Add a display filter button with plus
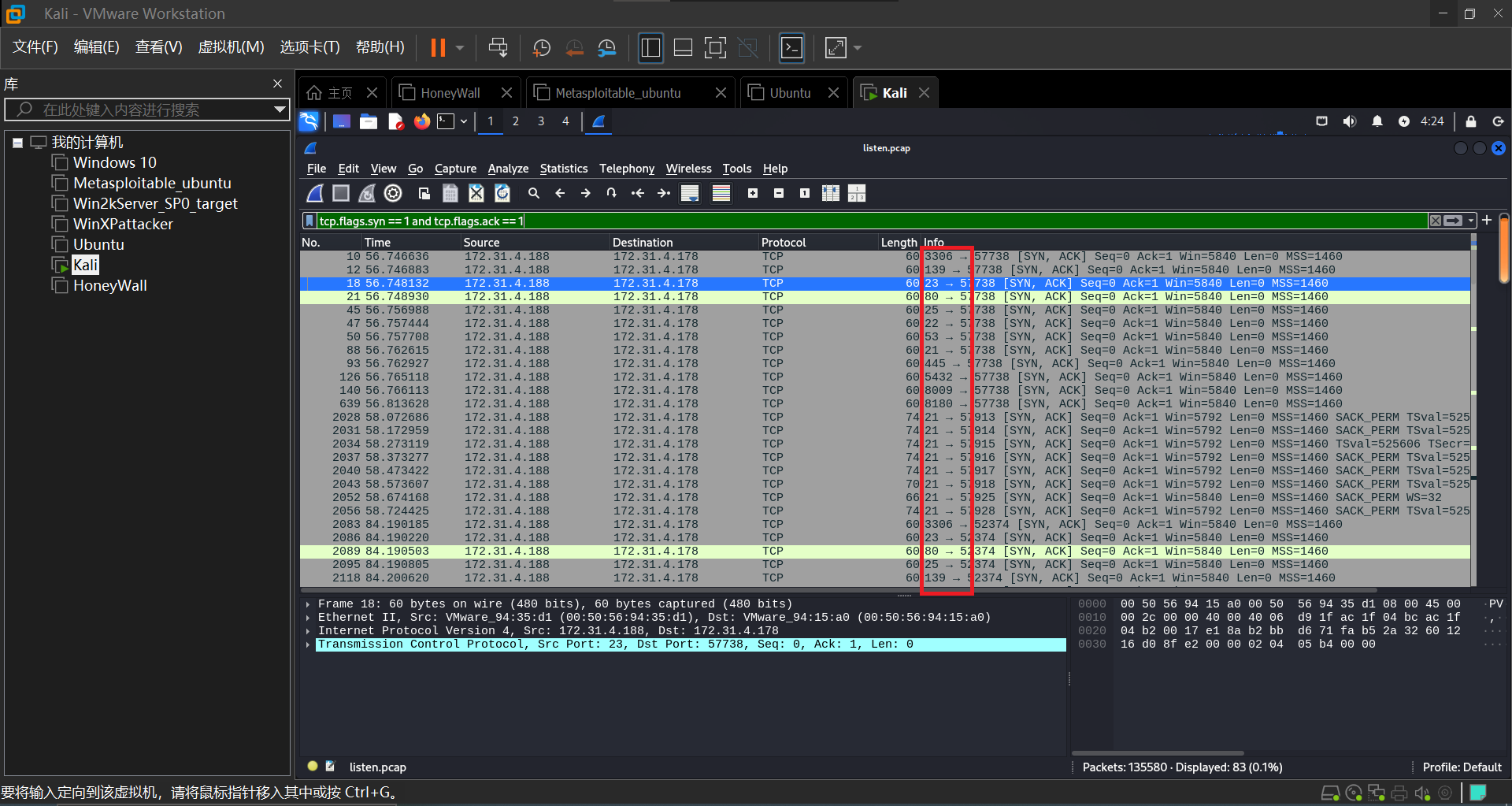Image resolution: width=1512 pixels, height=806 pixels. 1487,221
